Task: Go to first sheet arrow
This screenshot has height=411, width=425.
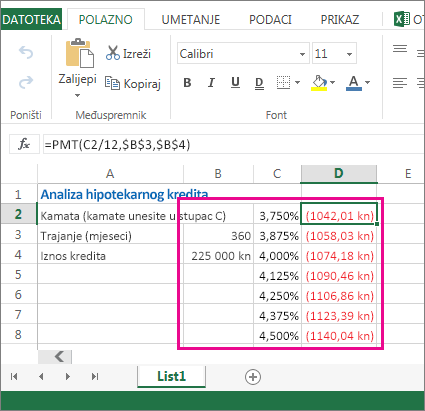Action: coord(14,377)
